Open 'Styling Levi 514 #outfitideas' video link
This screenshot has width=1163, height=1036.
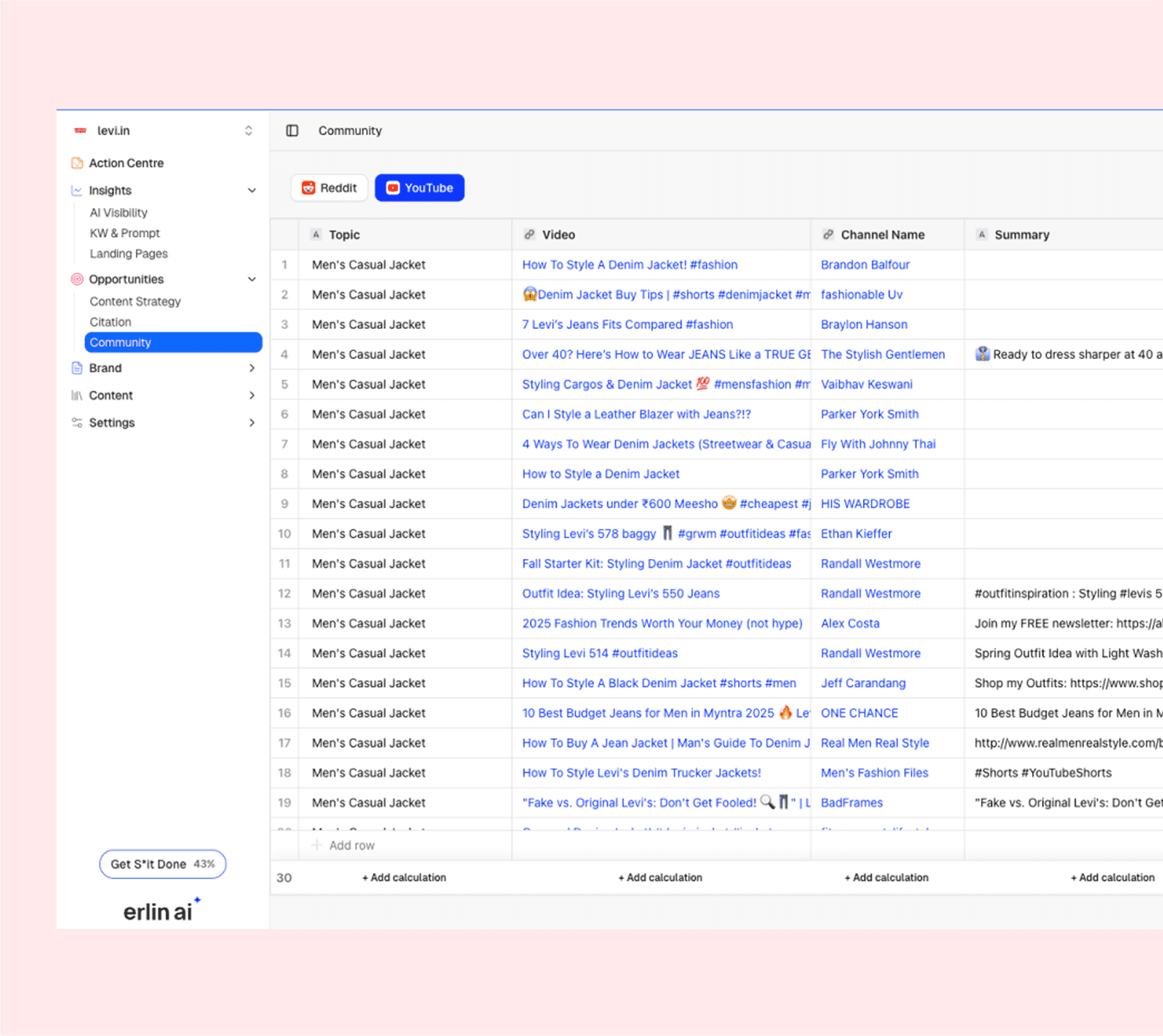[600, 653]
